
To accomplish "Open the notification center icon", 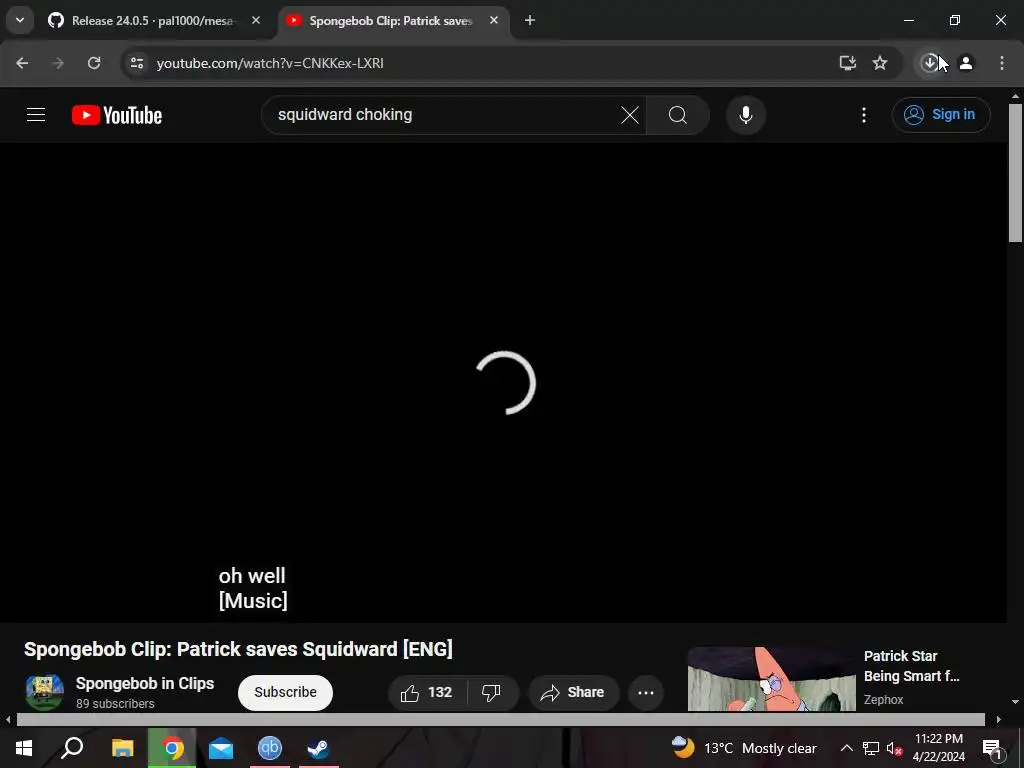I will tap(992, 748).
